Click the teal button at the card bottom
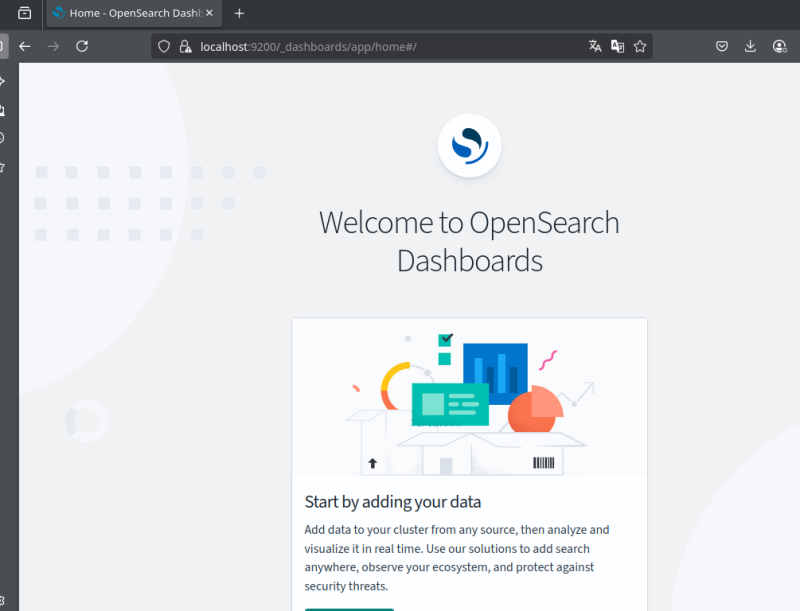The height and width of the screenshot is (611, 800). (x=349, y=609)
